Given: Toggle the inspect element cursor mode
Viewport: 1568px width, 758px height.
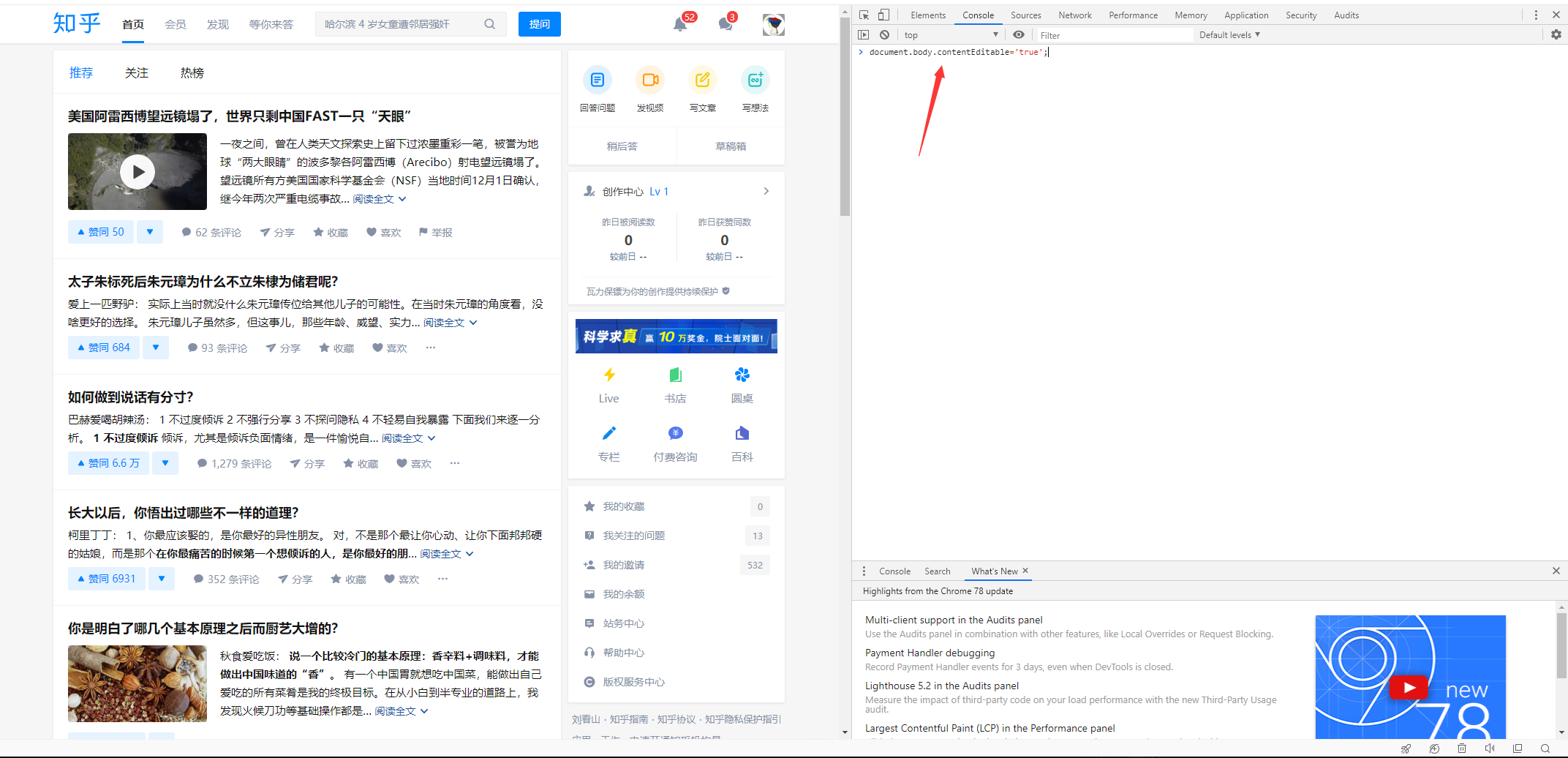Looking at the screenshot, I should coord(864,14).
